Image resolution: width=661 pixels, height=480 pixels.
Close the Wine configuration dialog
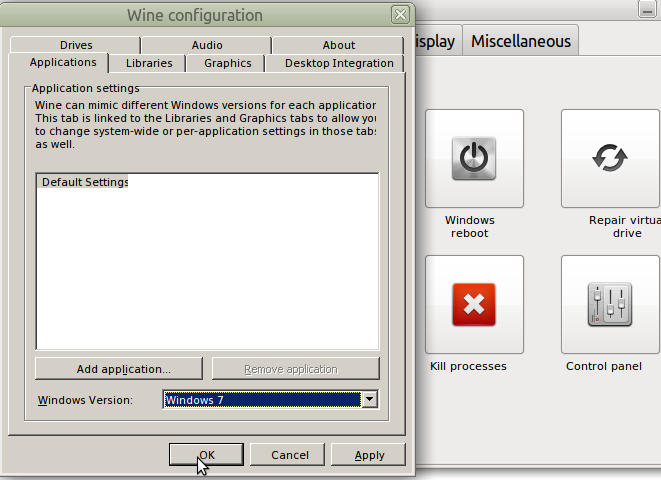(x=400, y=15)
